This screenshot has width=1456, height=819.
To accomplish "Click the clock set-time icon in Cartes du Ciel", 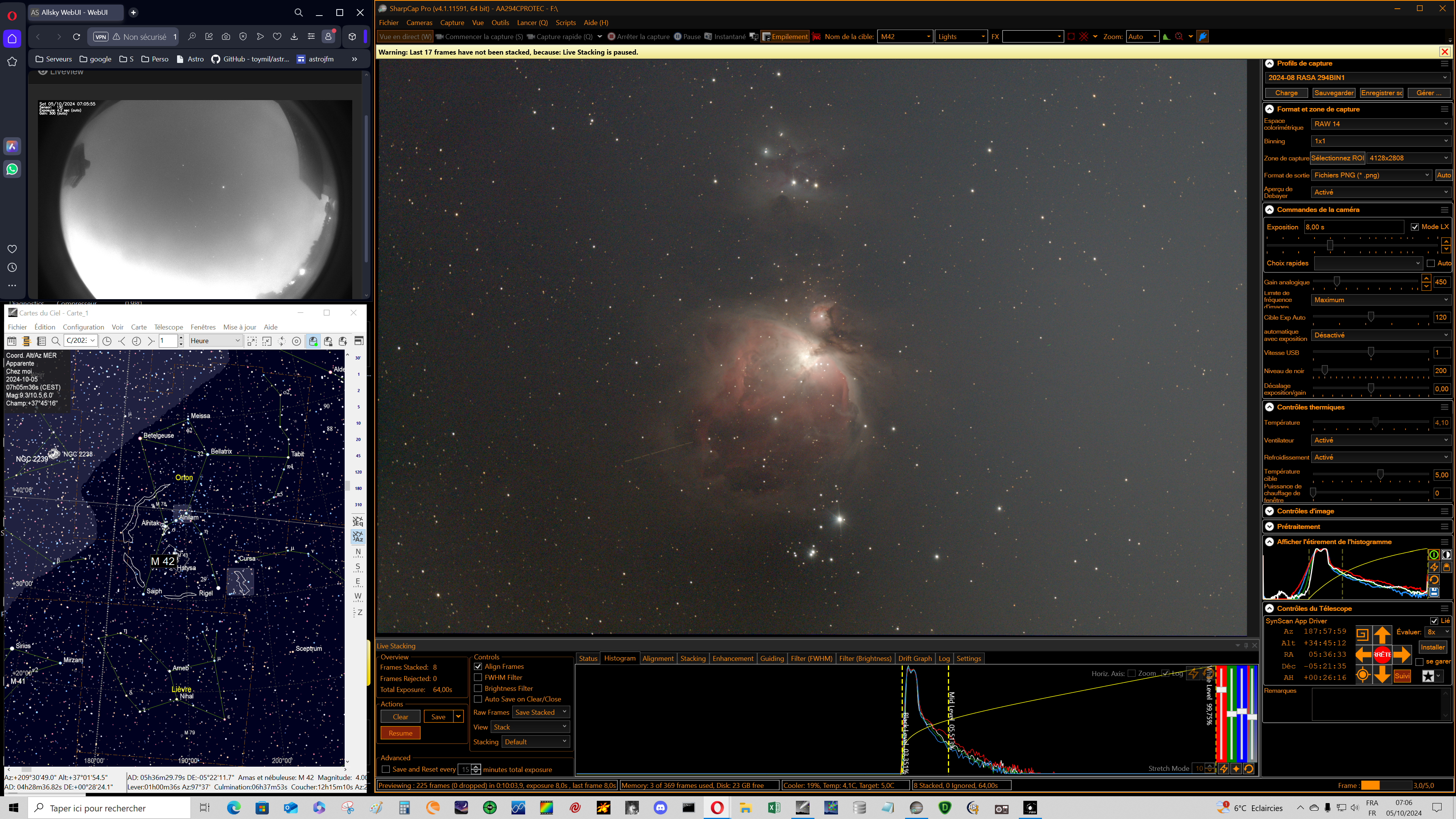I will tap(107, 341).
